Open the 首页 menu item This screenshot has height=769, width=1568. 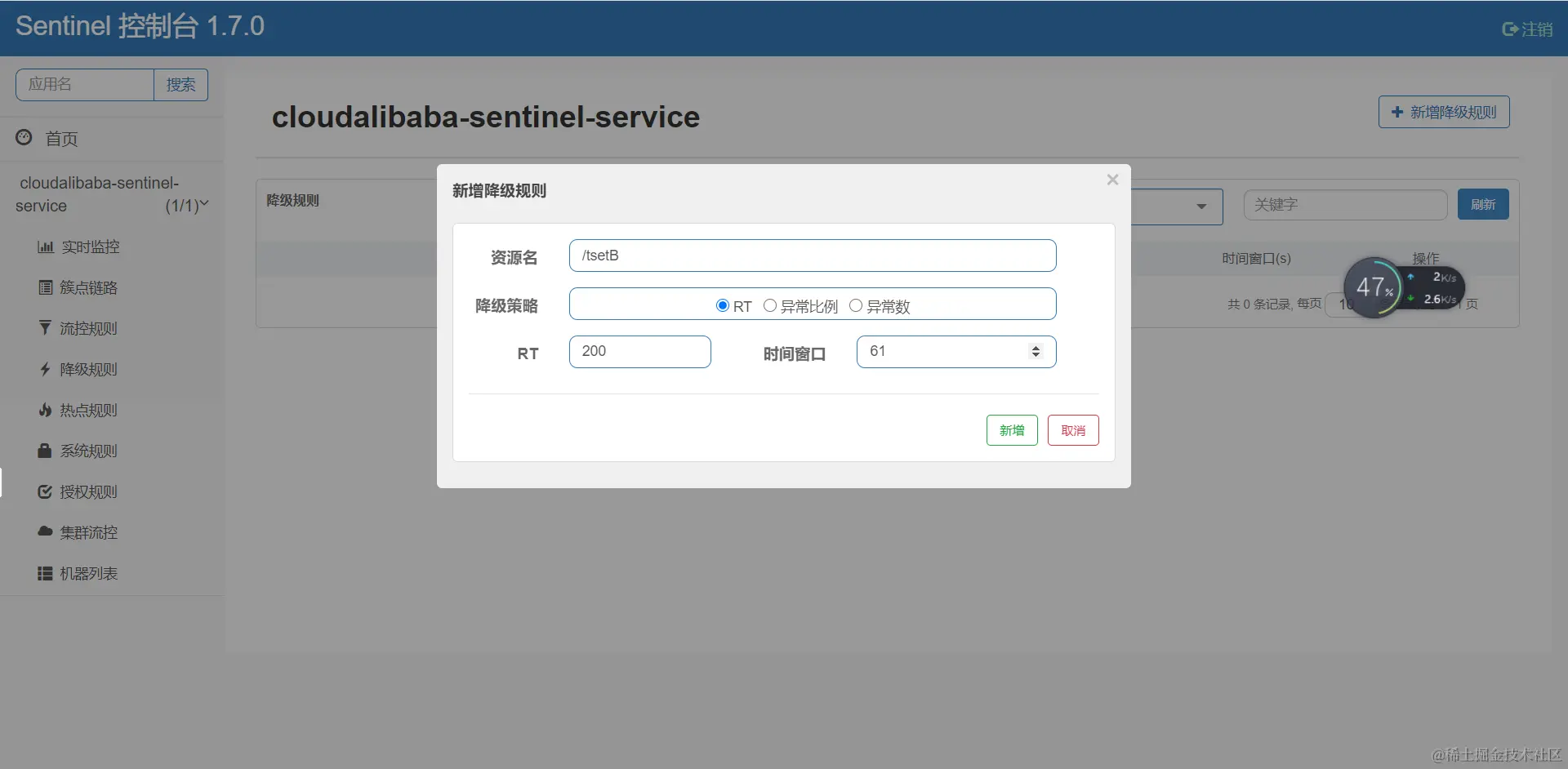[x=61, y=139]
